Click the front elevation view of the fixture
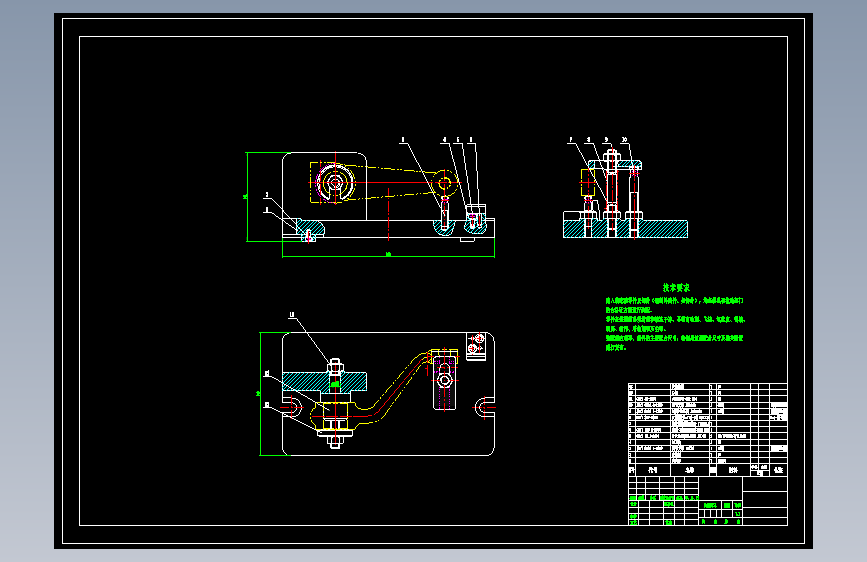The height and width of the screenshot is (562, 867). pos(388,197)
